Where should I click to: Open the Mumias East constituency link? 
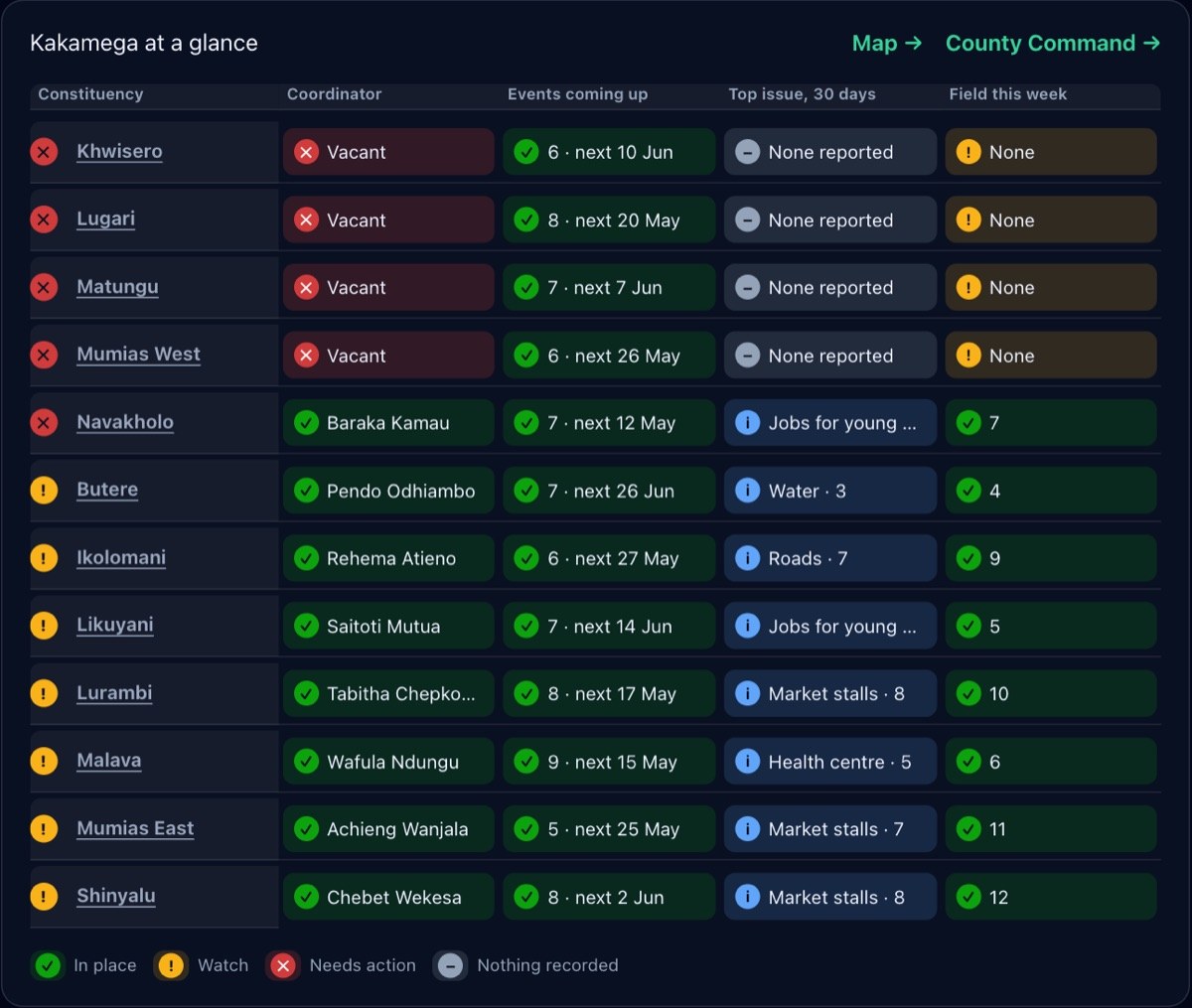click(135, 828)
